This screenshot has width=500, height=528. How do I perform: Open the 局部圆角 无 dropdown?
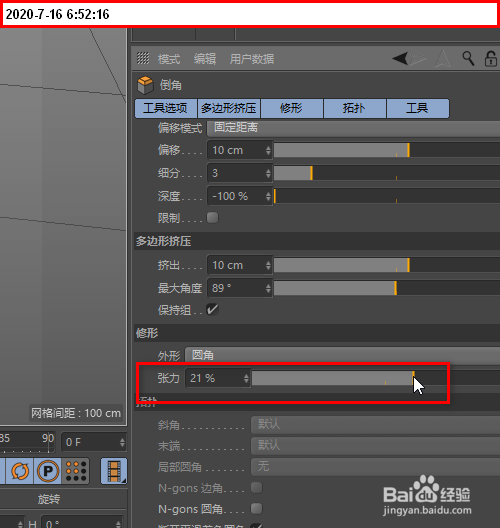click(375, 467)
